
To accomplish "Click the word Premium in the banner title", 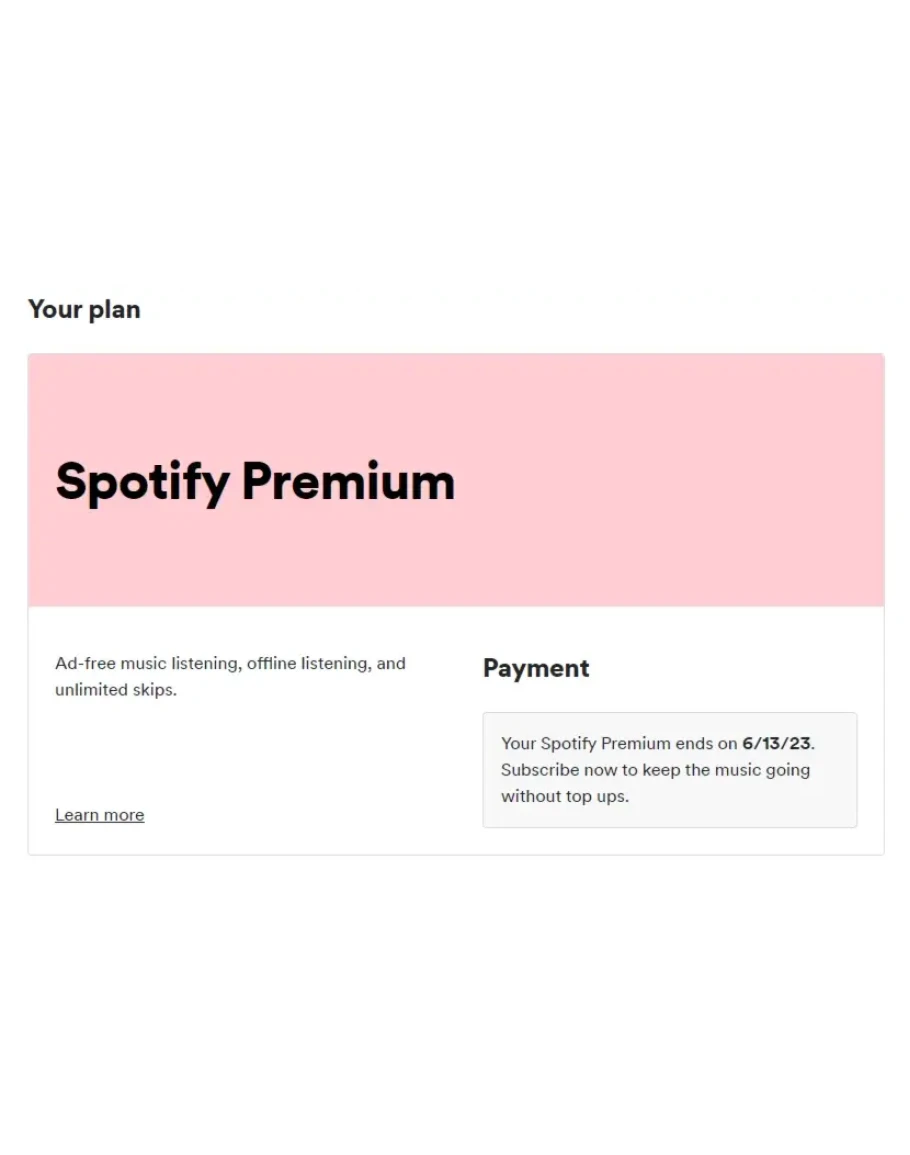I will click(x=348, y=481).
